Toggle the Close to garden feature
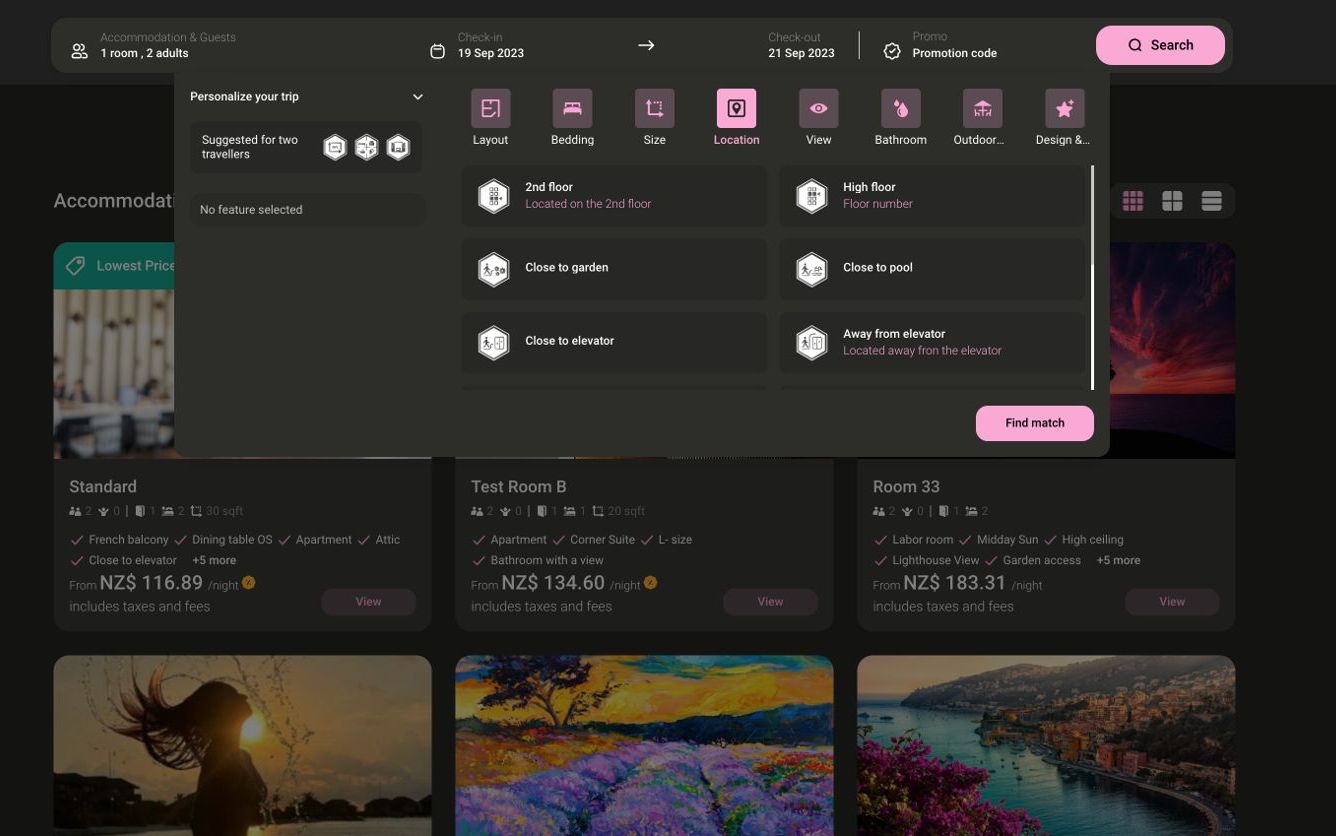The image size is (1336, 836). pos(614,269)
